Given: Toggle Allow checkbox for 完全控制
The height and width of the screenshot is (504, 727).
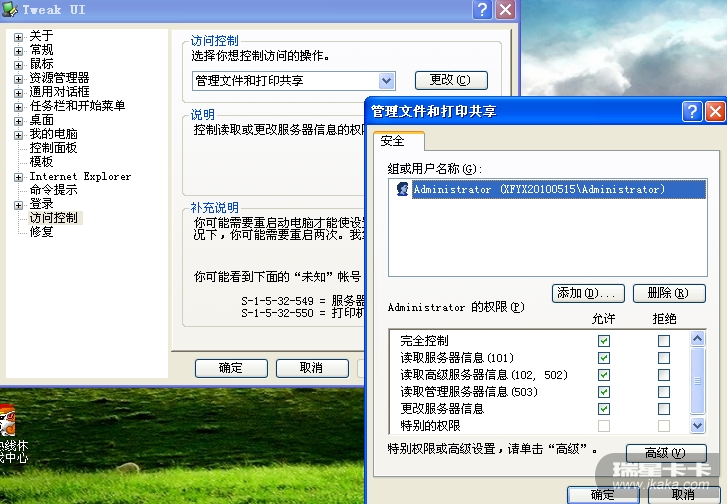Looking at the screenshot, I should point(604,341).
